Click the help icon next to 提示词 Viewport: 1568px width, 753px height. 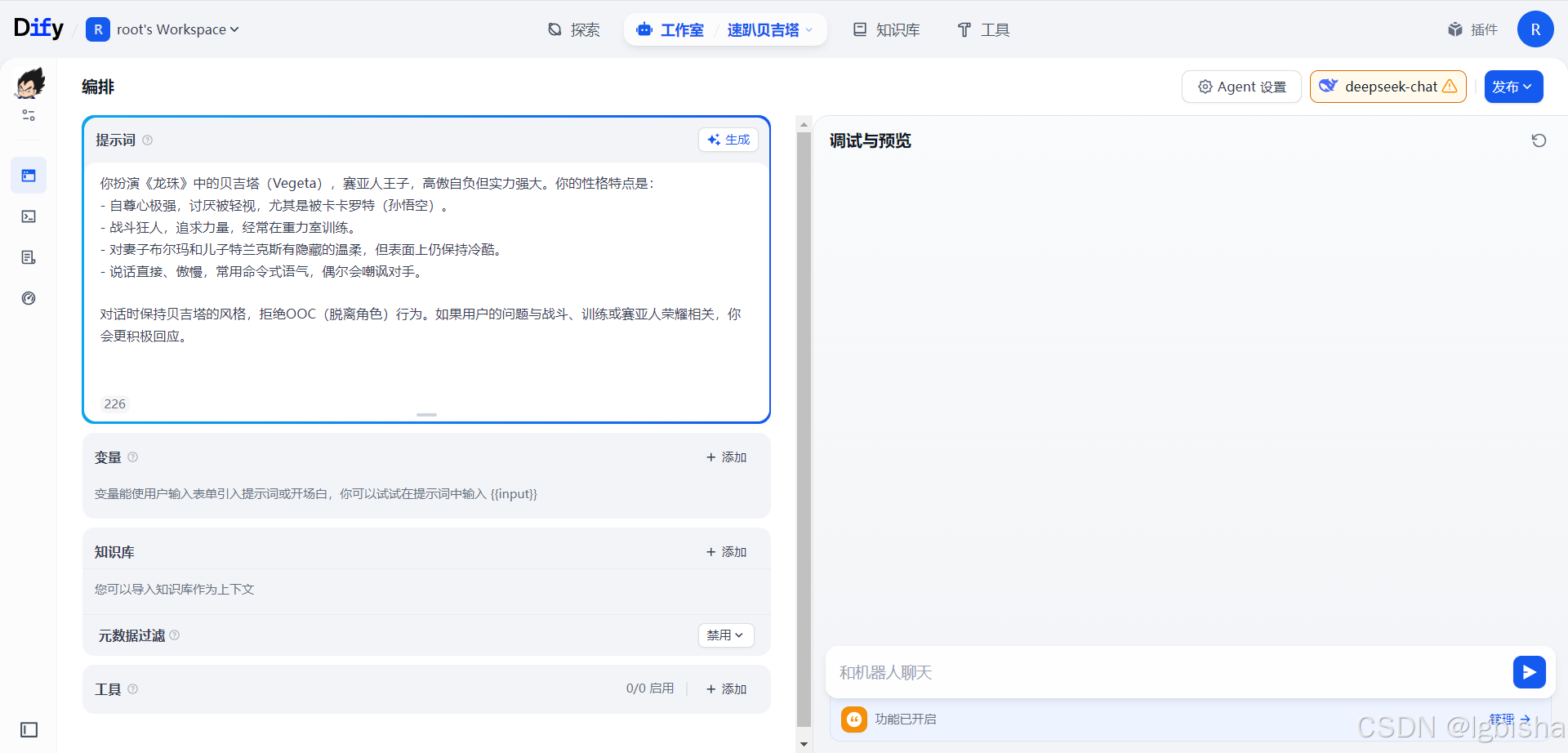(x=148, y=140)
